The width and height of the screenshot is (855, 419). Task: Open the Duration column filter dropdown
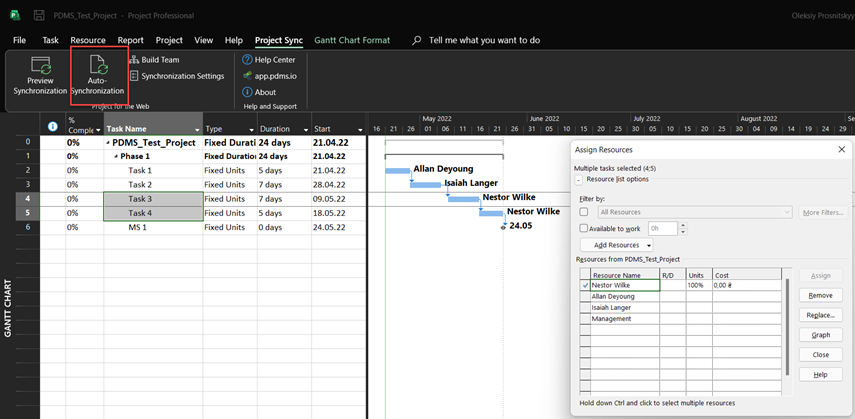pyautogui.click(x=306, y=130)
